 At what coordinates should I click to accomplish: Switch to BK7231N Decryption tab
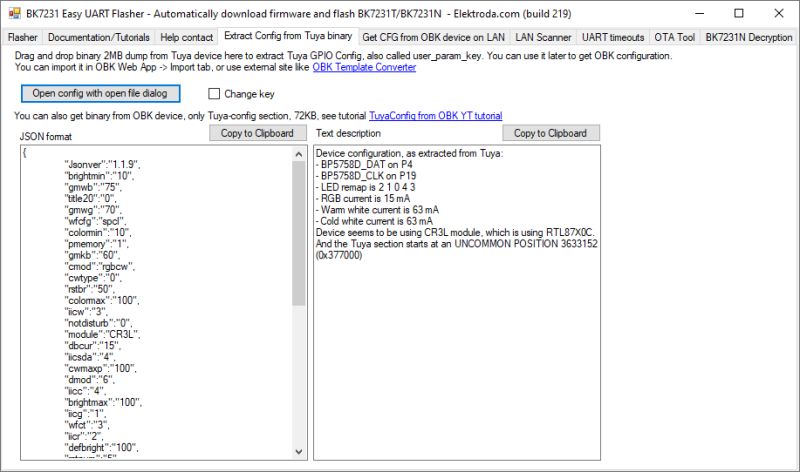coord(748,37)
